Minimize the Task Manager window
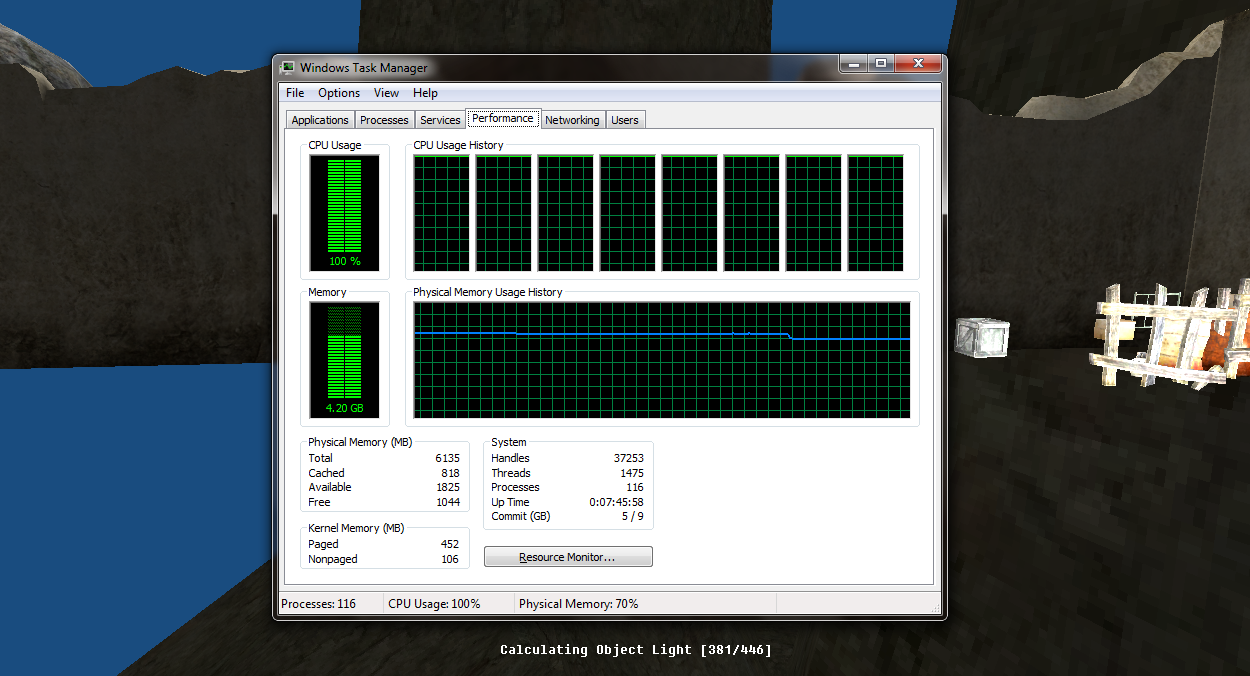1250x676 pixels. click(x=852, y=64)
